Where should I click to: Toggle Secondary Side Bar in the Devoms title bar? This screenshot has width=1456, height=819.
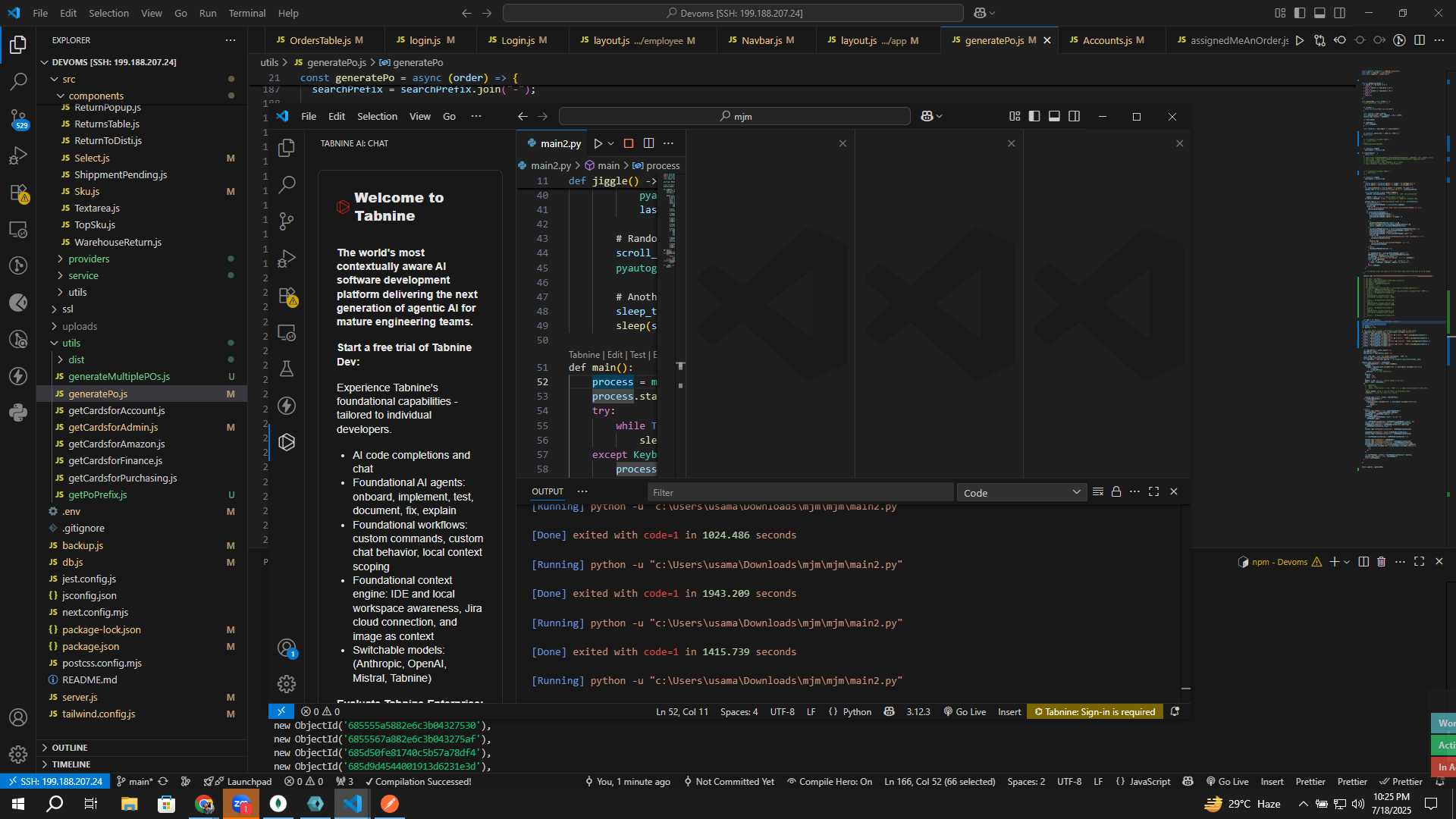pos(1340,13)
